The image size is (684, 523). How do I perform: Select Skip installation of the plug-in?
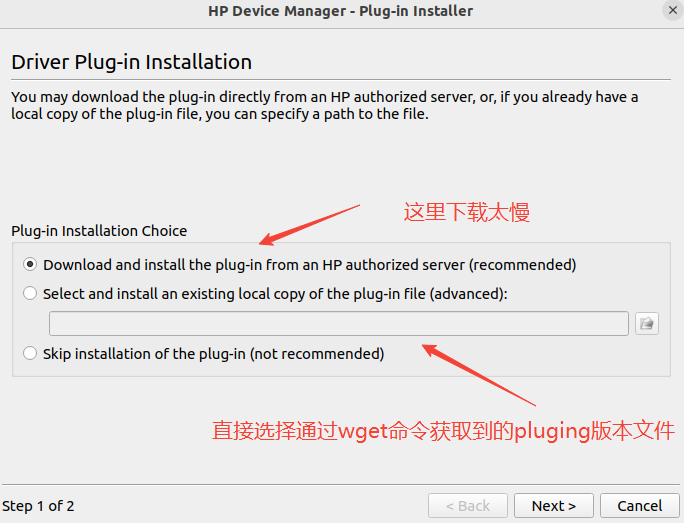30,353
